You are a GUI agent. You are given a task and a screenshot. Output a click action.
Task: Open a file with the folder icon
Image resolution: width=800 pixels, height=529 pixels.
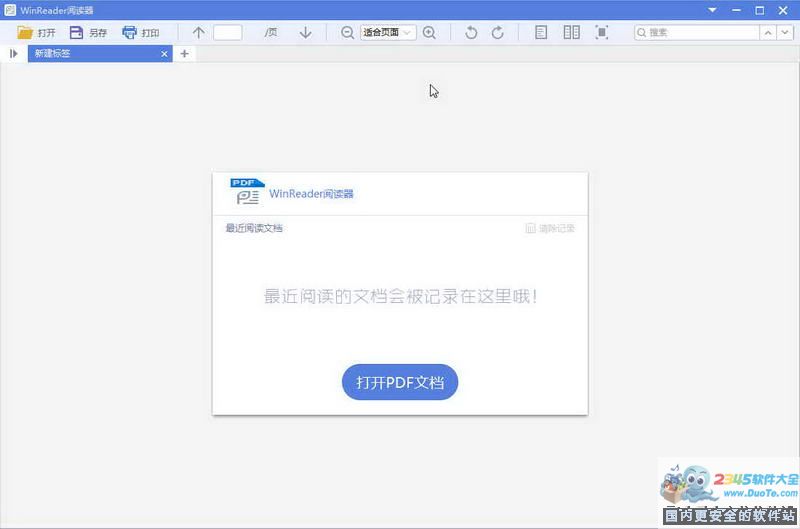pyautogui.click(x=24, y=33)
